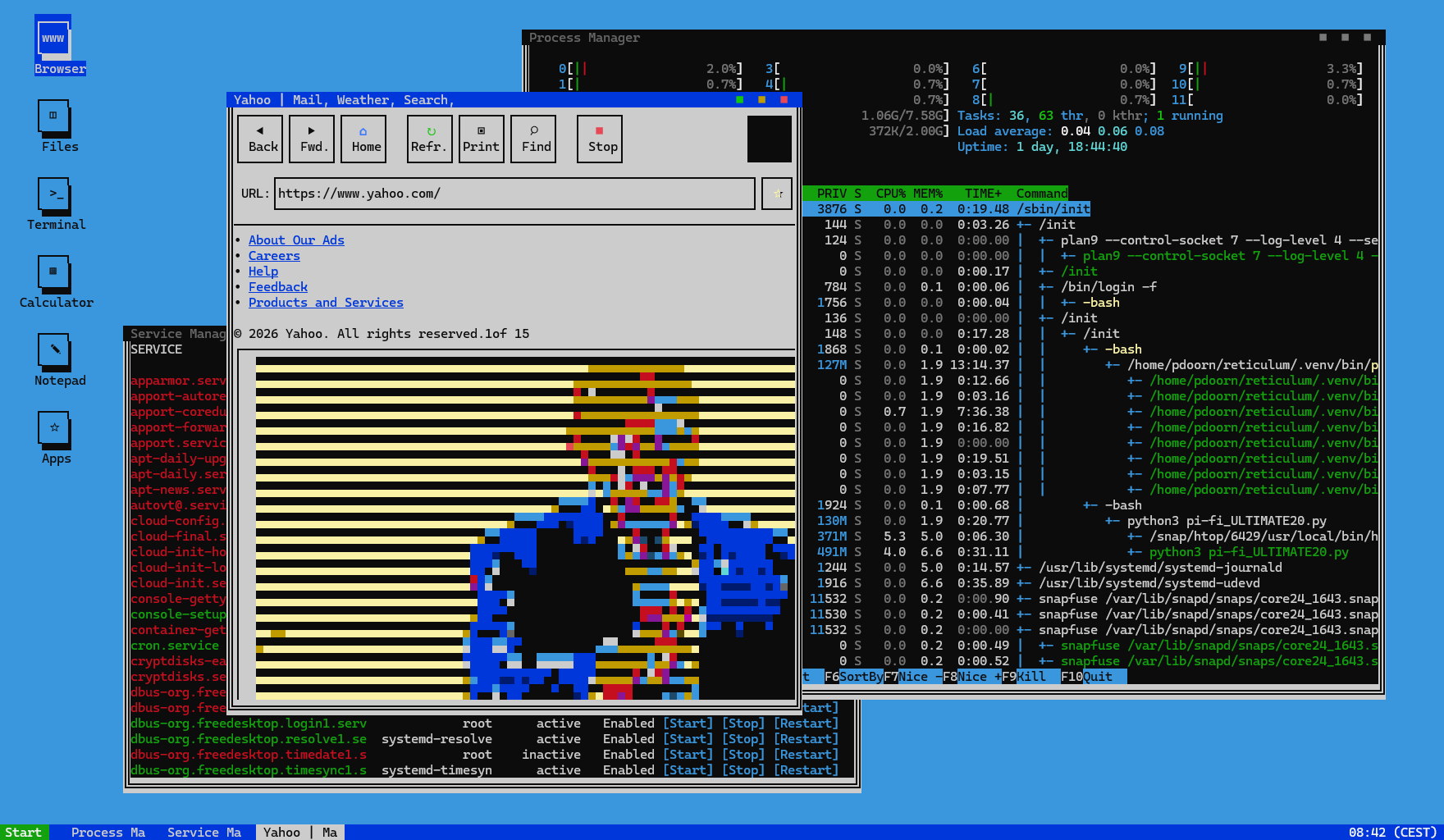Switch to Service Ma taskbar item
The height and width of the screenshot is (840, 1444).
204,832
